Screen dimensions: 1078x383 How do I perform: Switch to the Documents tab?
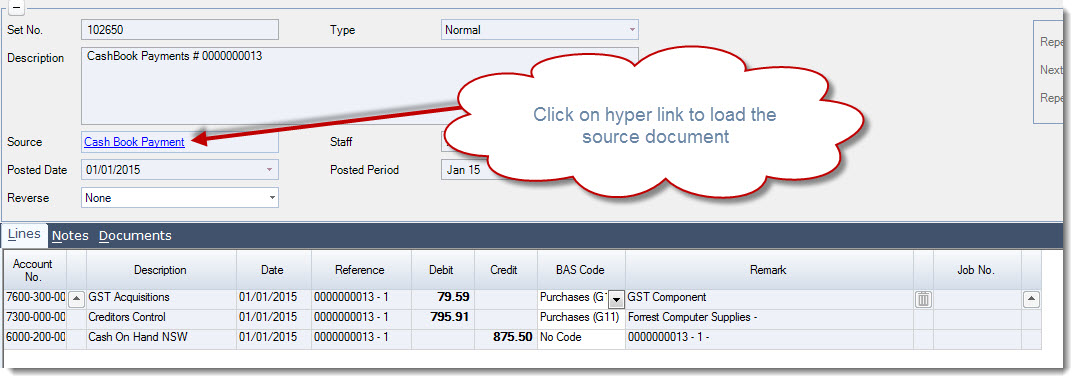(x=135, y=236)
